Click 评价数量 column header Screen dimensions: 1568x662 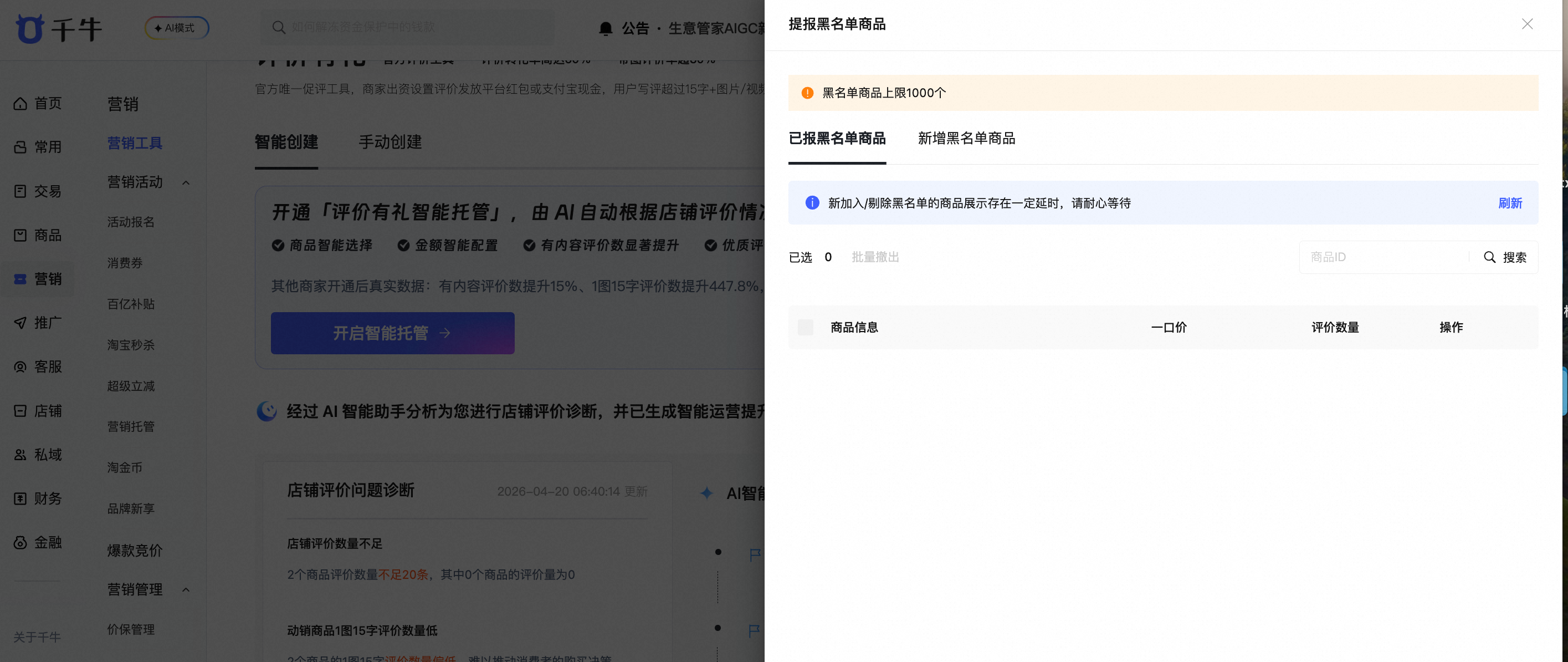1335,327
